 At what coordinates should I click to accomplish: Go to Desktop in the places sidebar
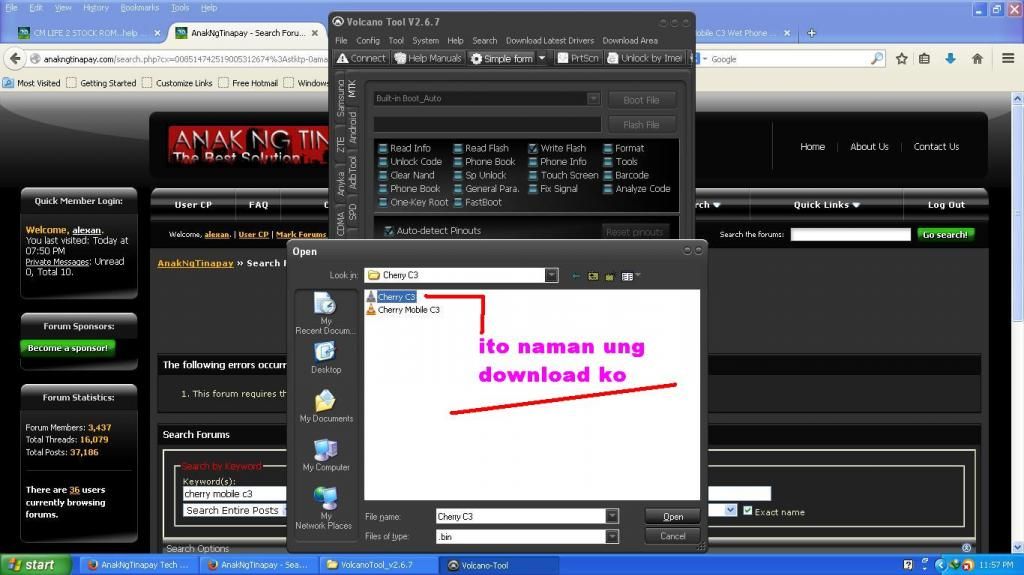click(x=326, y=357)
